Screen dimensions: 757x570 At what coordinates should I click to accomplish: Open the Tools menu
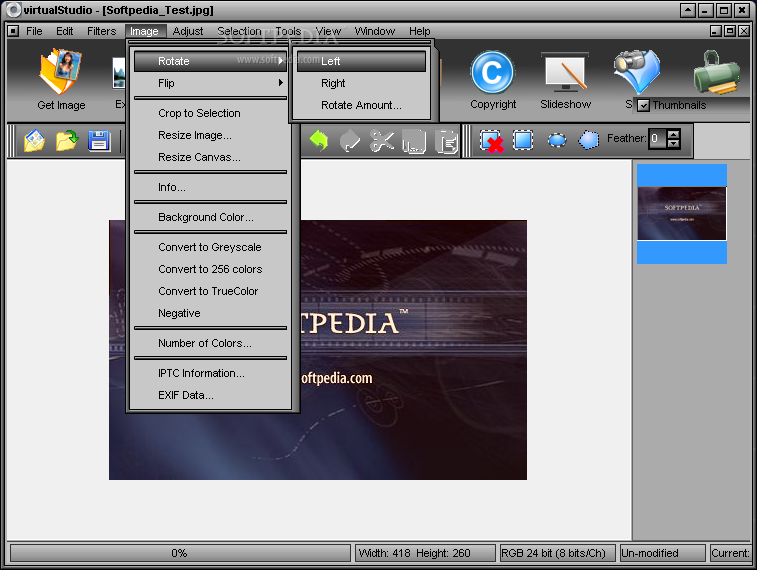pos(288,31)
